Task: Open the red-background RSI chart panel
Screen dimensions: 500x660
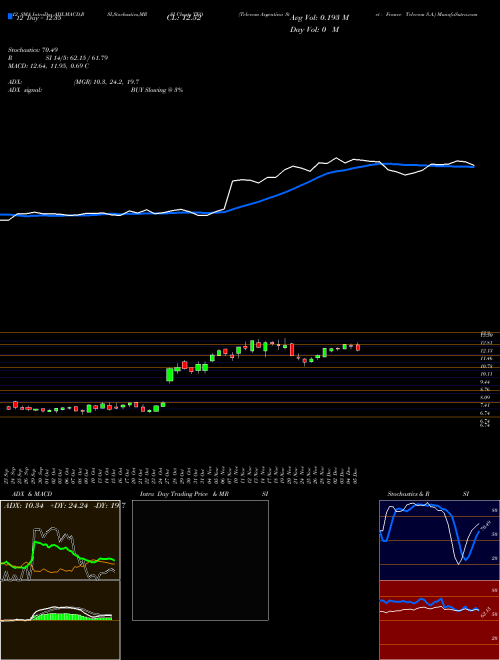Action: (x=439, y=620)
